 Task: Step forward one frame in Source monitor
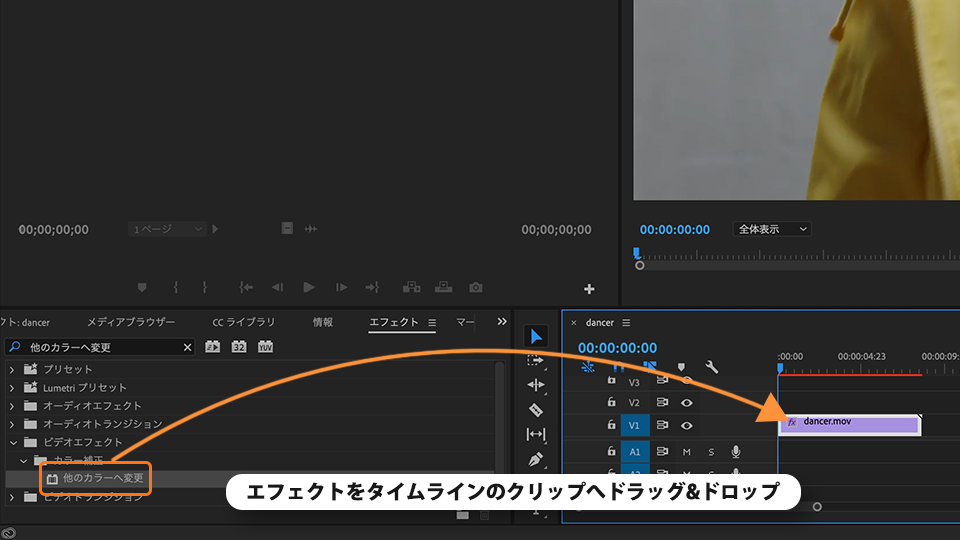[x=342, y=287]
